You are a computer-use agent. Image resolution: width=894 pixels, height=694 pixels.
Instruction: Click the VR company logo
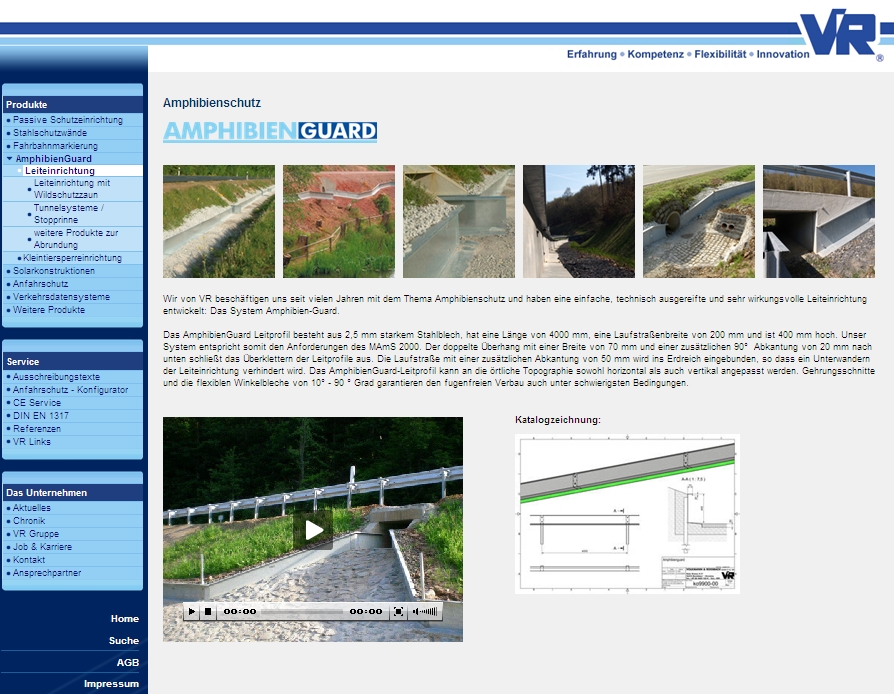(x=842, y=33)
